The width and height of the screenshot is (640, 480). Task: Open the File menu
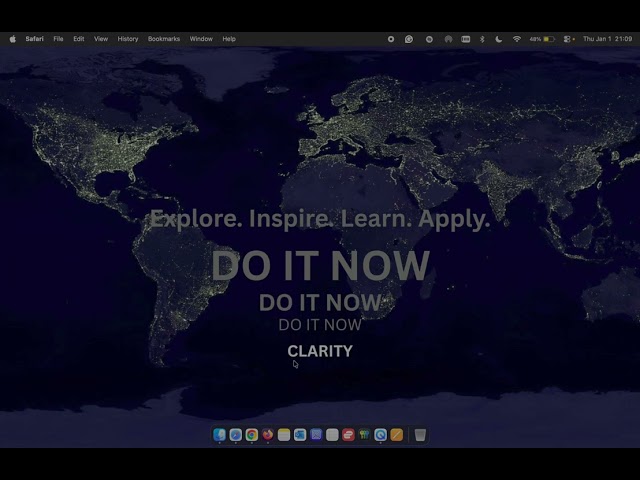(x=58, y=39)
